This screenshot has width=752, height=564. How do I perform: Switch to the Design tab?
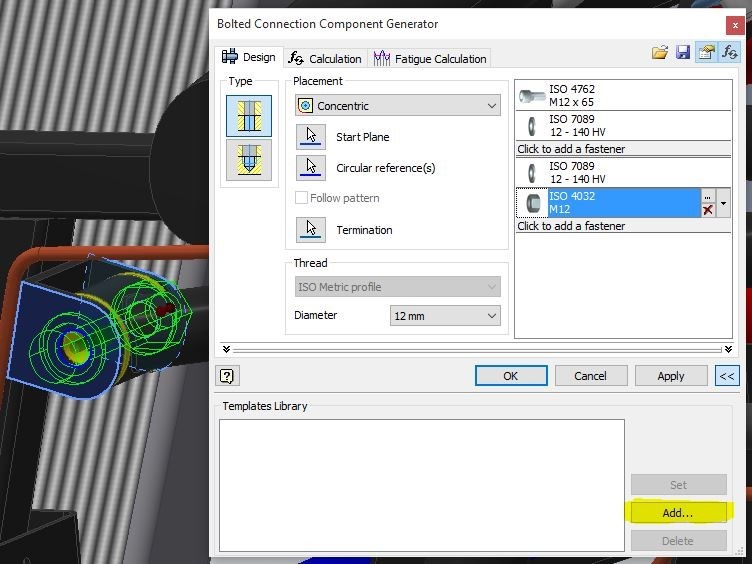(249, 57)
